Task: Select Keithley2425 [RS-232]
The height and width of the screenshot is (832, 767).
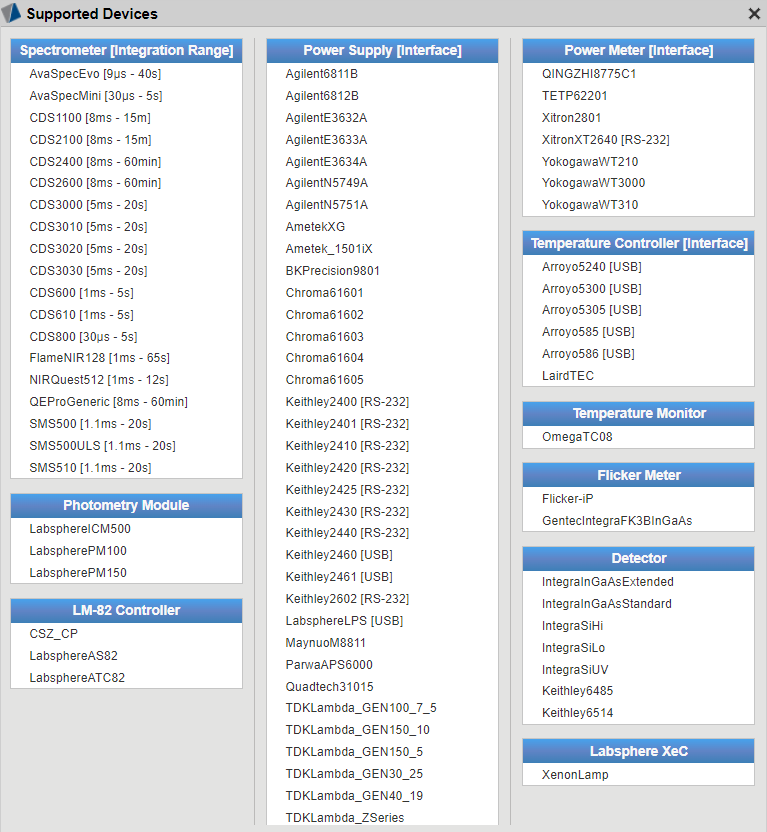Action: [x=347, y=490]
